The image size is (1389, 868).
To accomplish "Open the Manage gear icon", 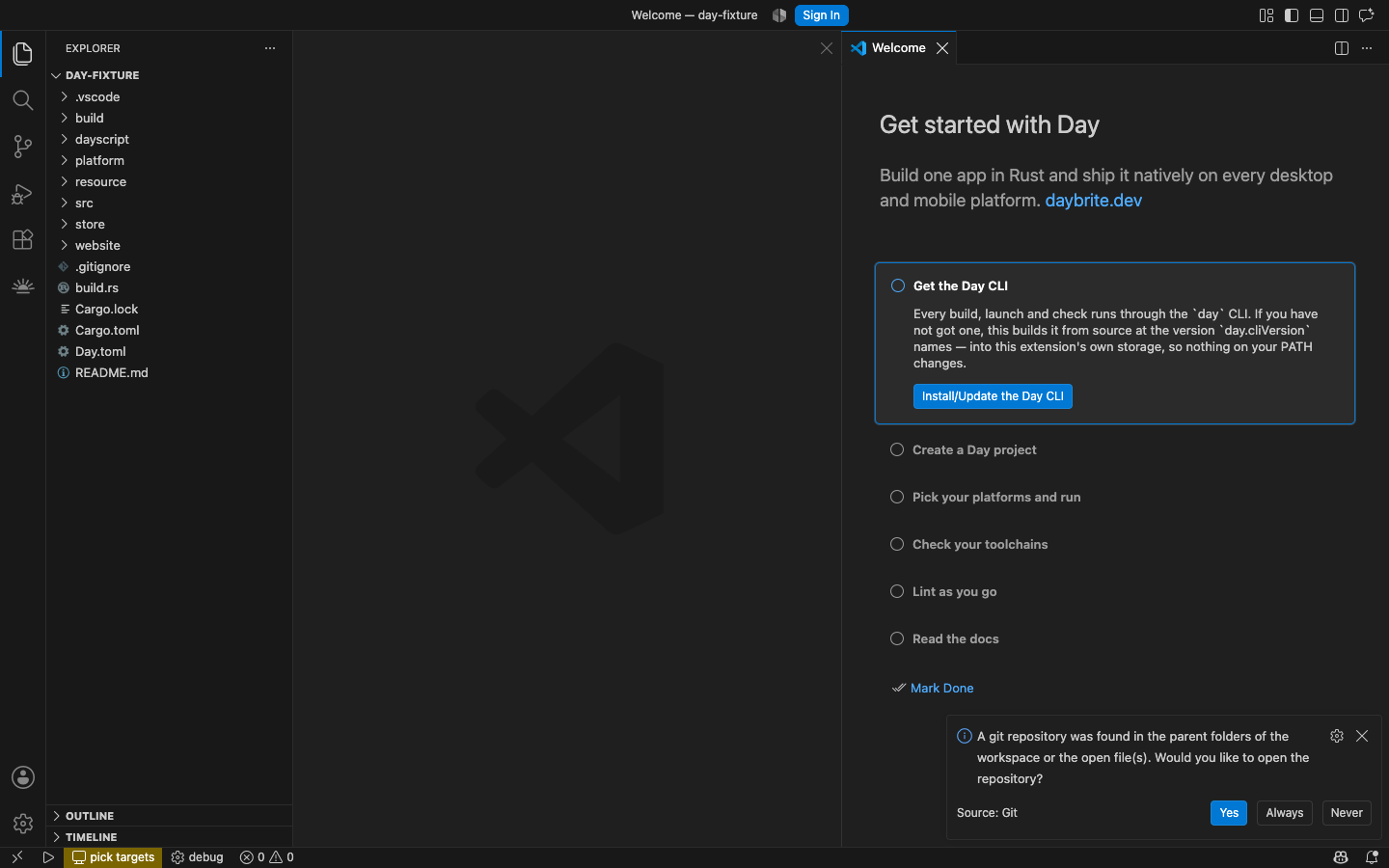I will (23, 824).
